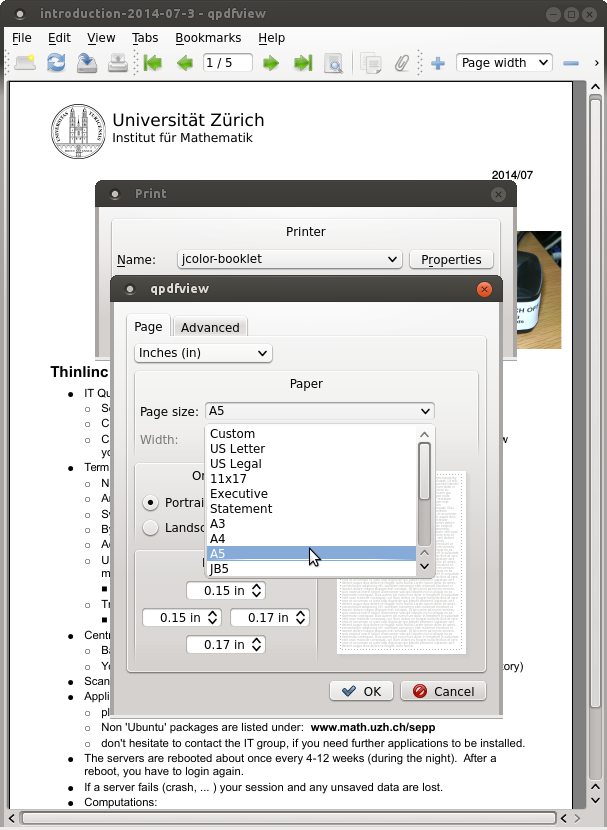Confirm with the OK button
This screenshot has height=830, width=607.
[361, 691]
